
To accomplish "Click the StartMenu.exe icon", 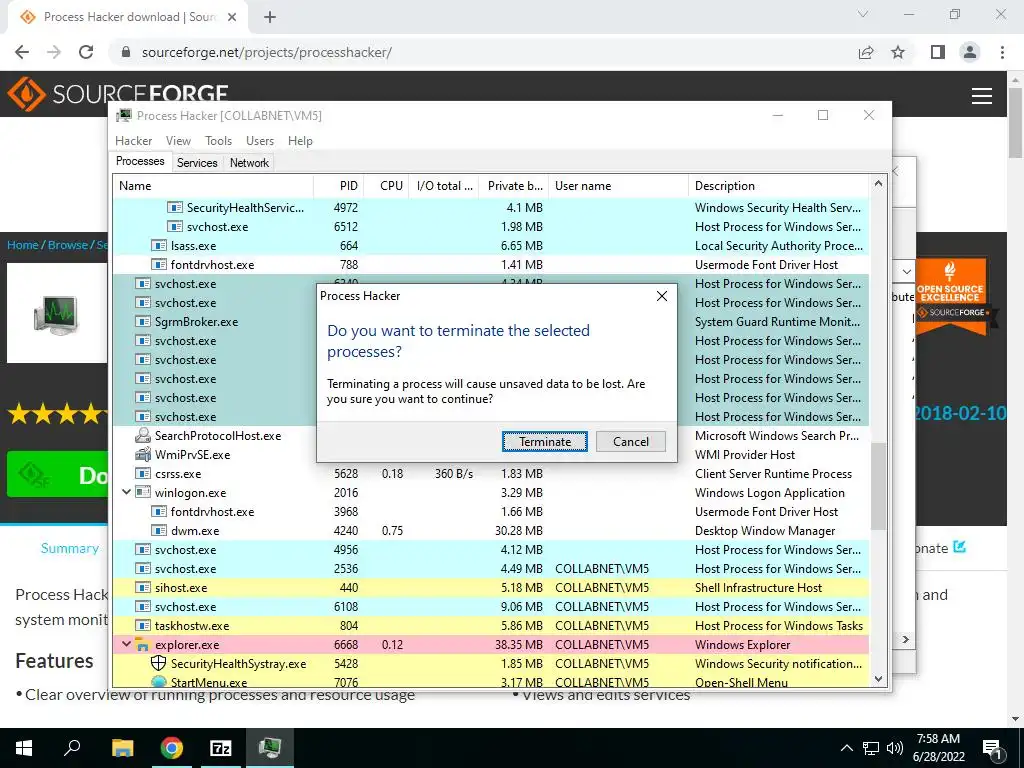I will click(159, 682).
